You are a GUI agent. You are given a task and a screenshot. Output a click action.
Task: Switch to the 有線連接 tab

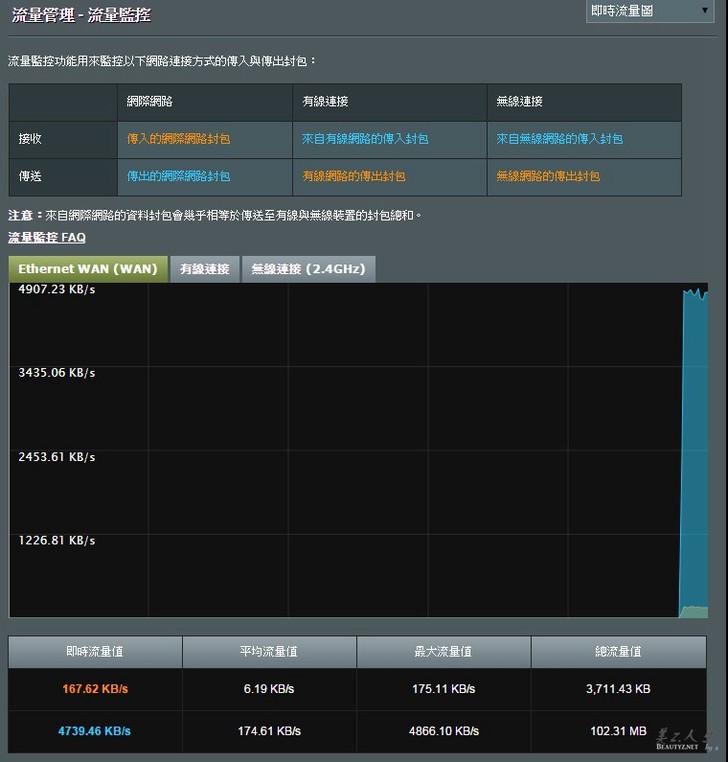pos(205,269)
